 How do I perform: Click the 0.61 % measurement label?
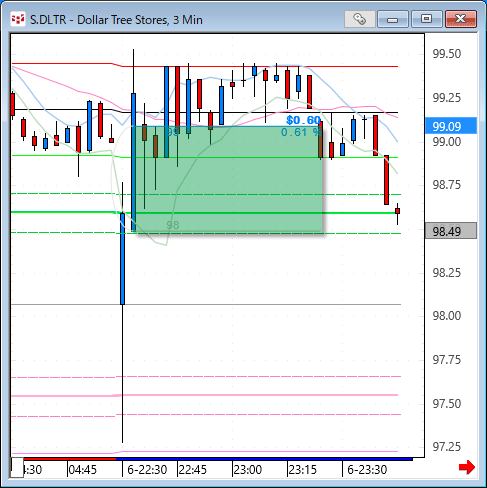click(x=301, y=132)
